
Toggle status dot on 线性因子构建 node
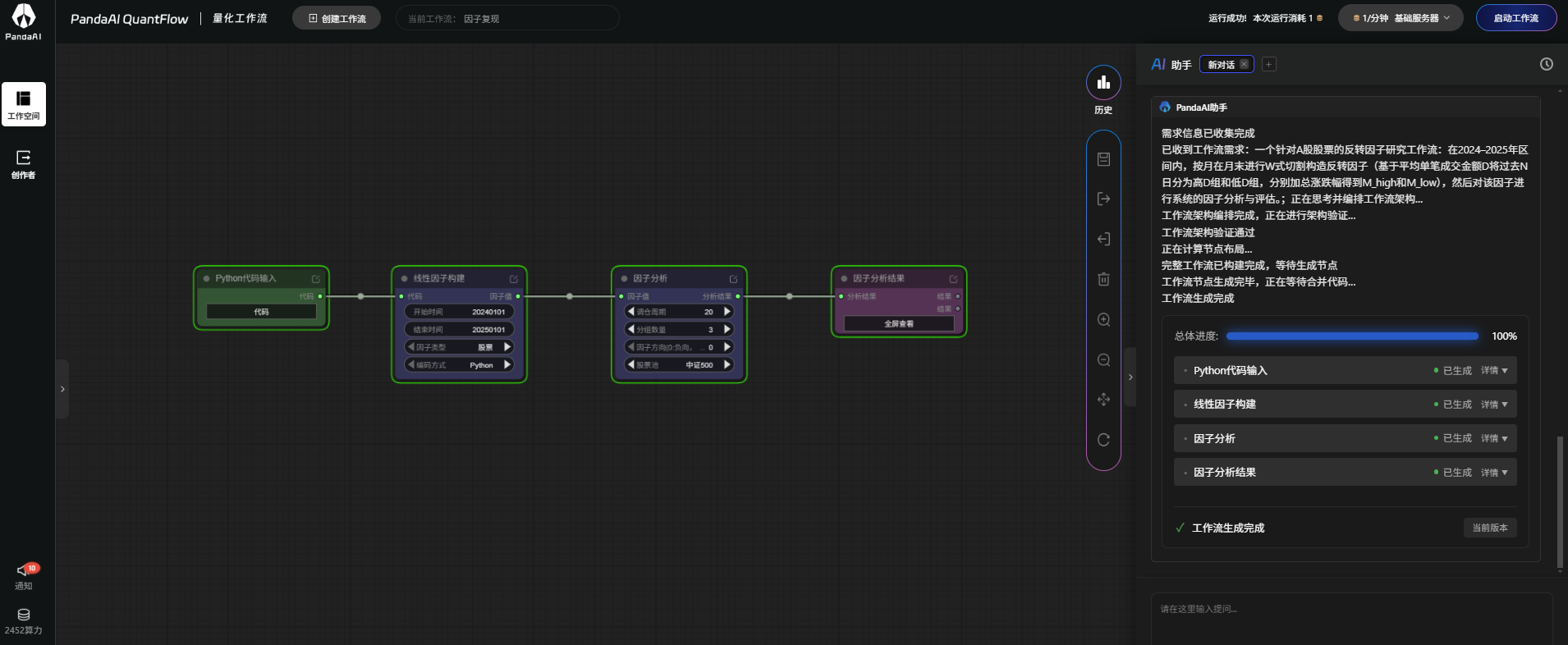pos(404,279)
